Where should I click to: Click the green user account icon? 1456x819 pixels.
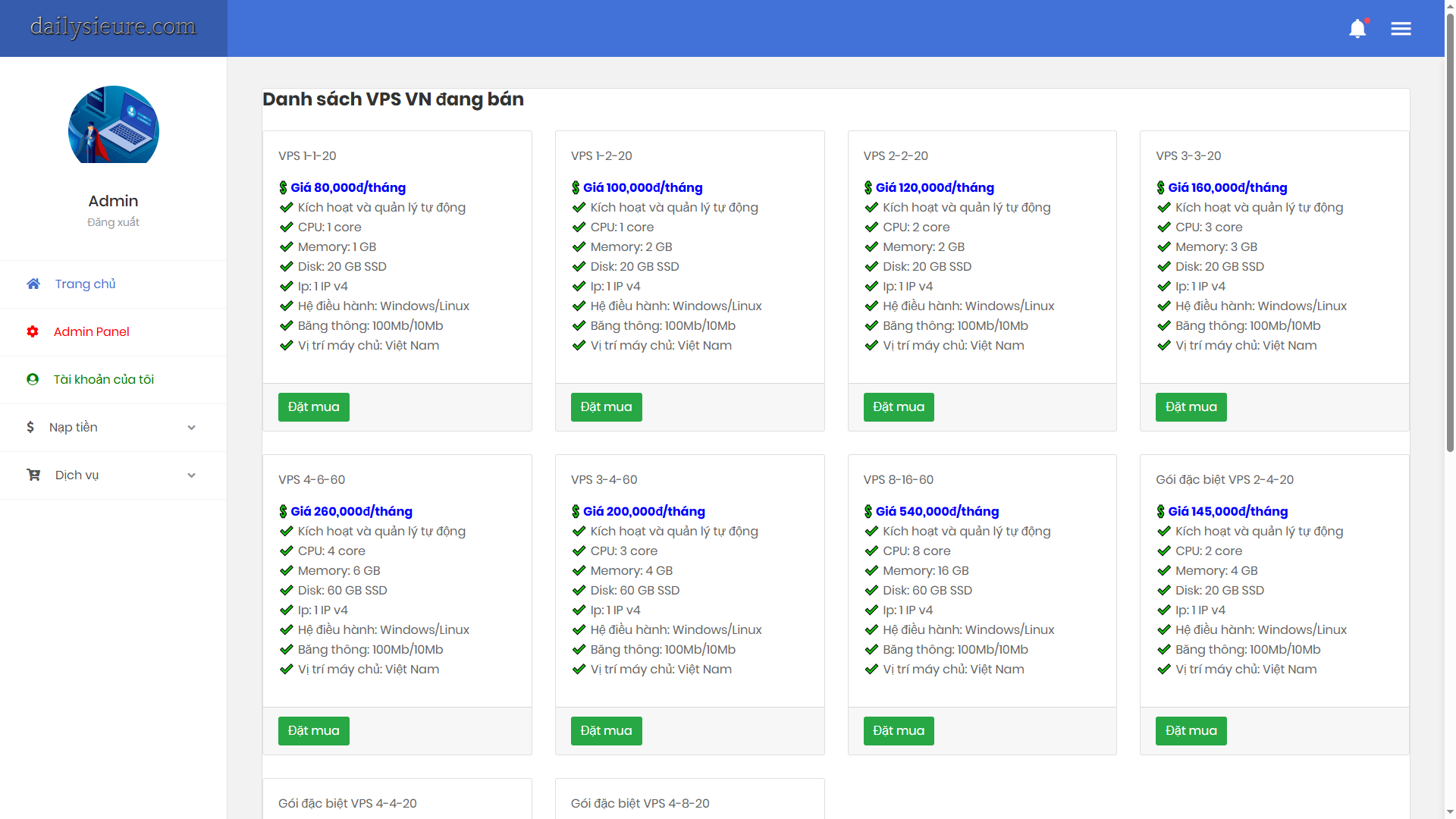pos(33,379)
